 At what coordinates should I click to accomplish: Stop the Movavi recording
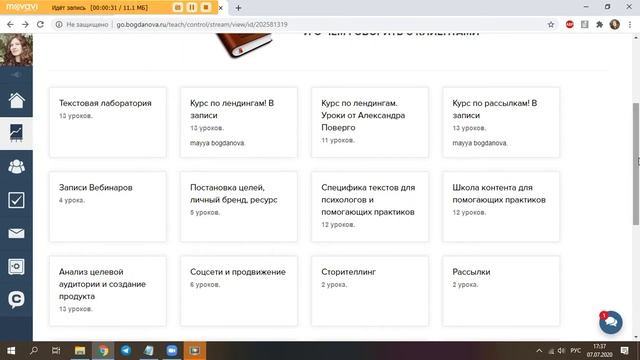click(206, 7)
